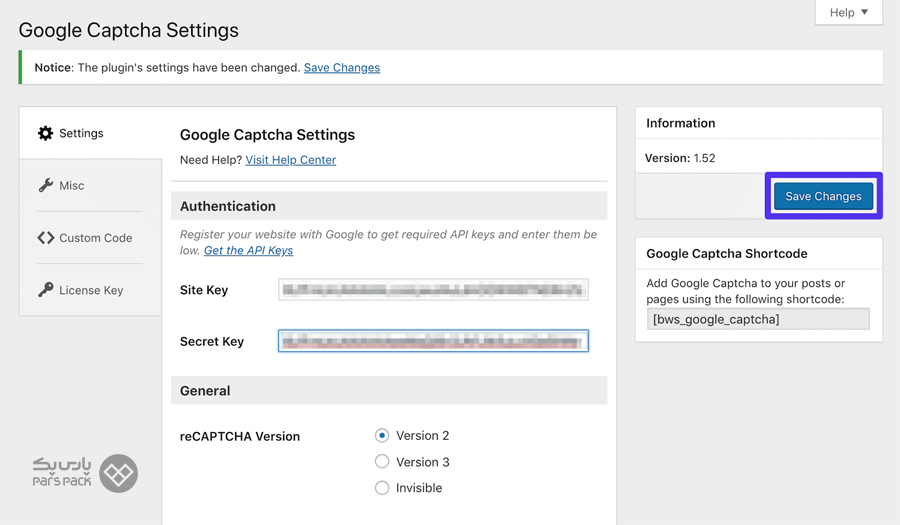Select the Version 2 radio button

point(382,435)
